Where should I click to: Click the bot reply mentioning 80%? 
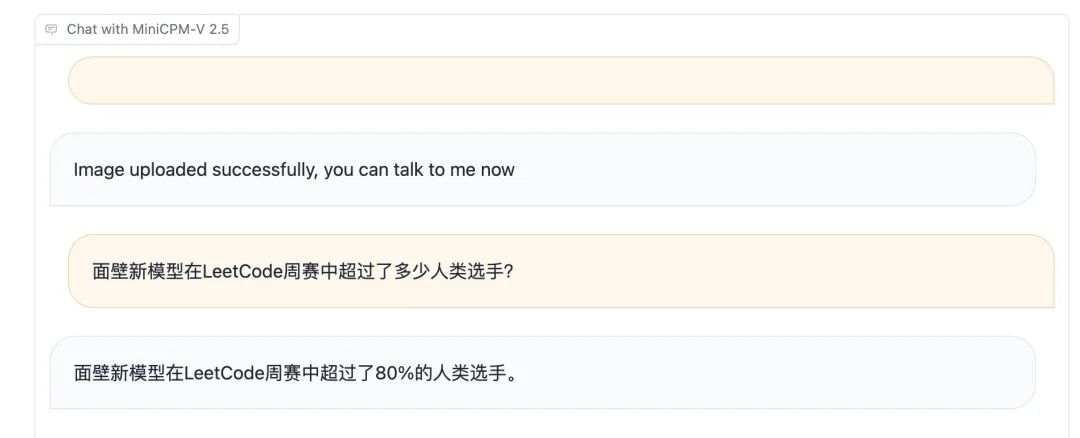point(543,373)
